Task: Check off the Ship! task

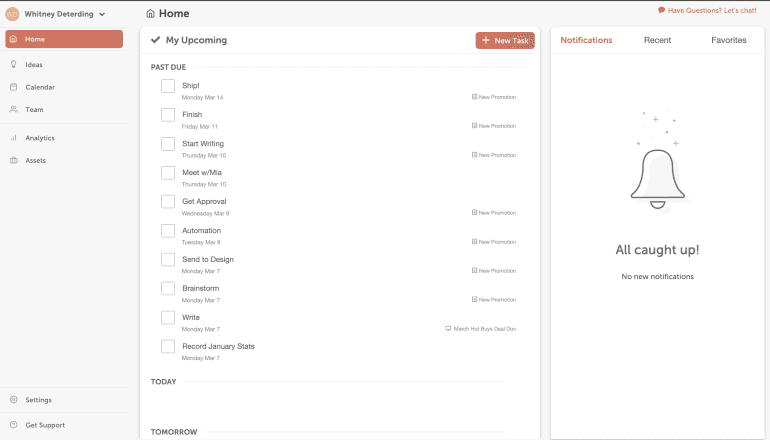Action: tap(168, 86)
